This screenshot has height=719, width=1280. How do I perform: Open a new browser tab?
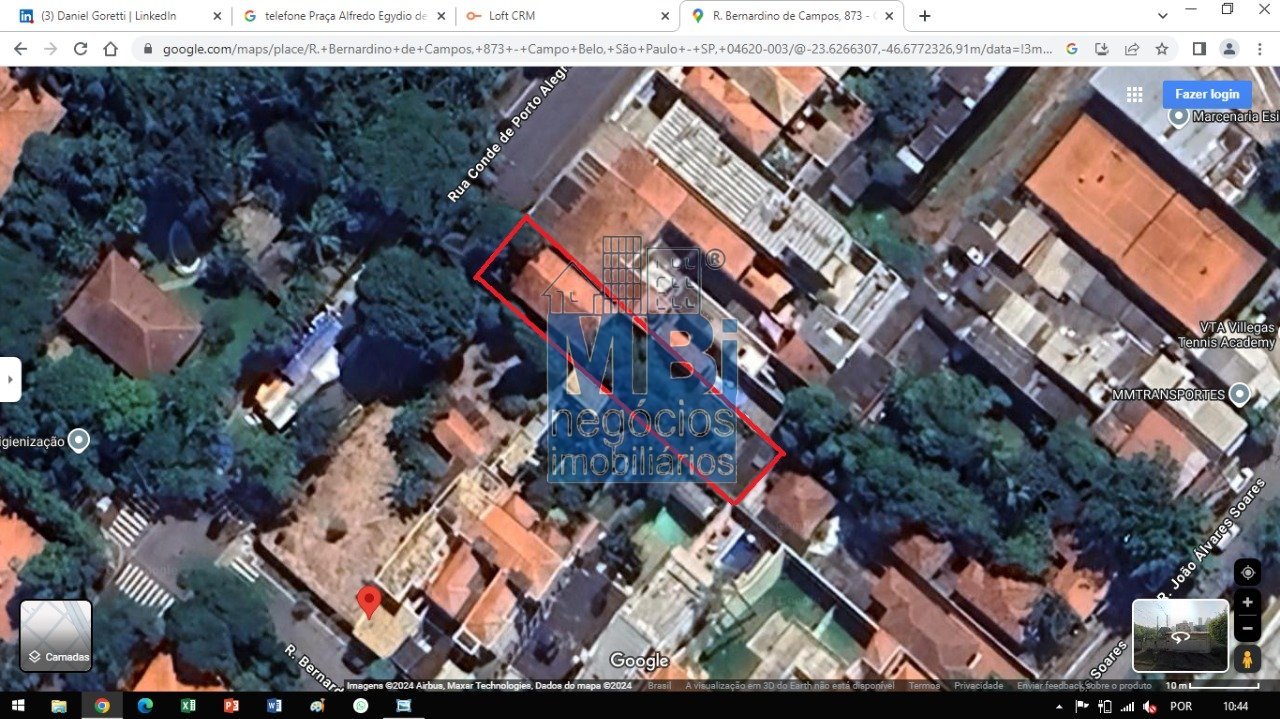tap(925, 16)
